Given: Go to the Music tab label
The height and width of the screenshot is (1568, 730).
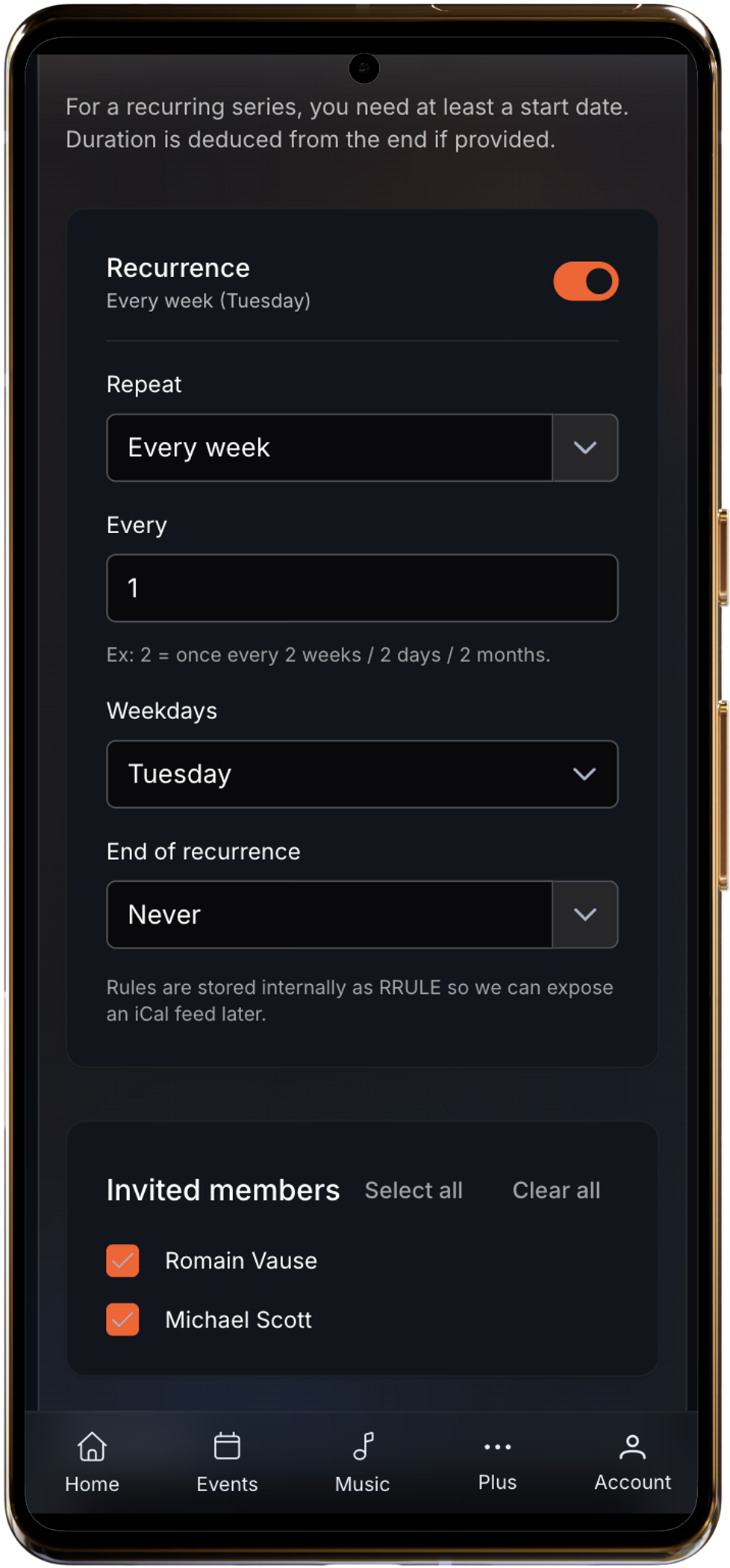Looking at the screenshot, I should [x=363, y=1484].
